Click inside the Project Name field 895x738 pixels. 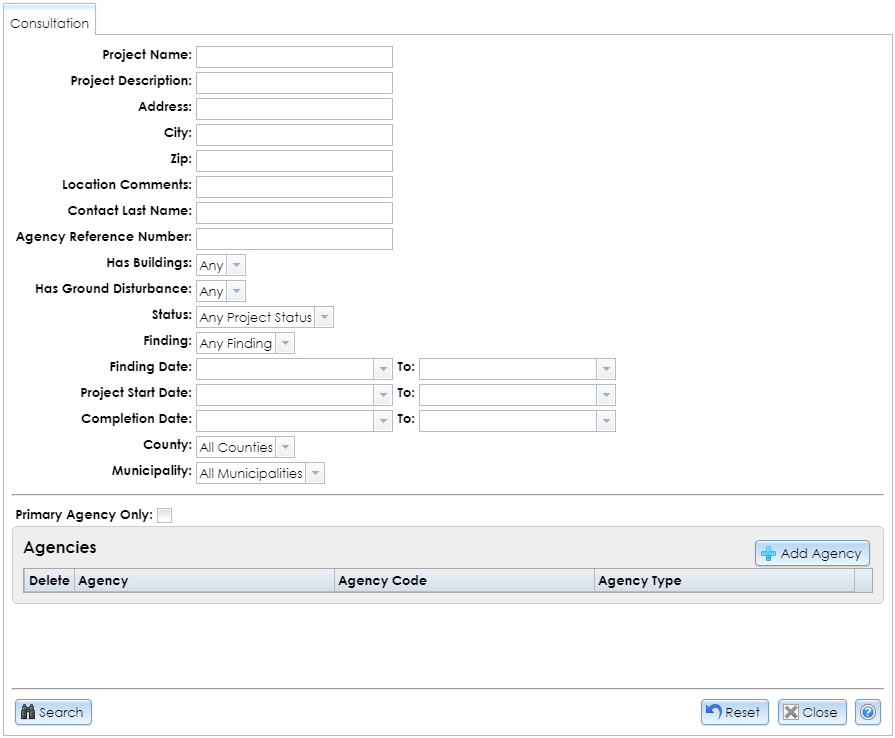pyautogui.click(x=293, y=56)
